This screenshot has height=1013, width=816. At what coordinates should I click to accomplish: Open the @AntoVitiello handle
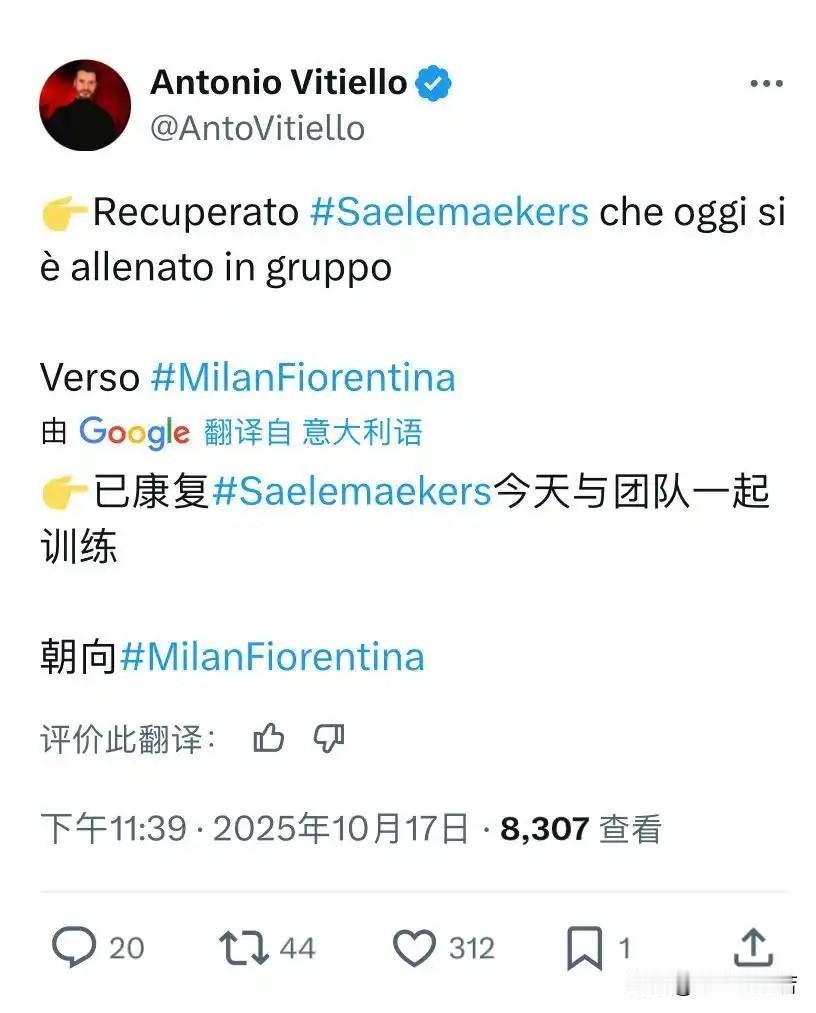[x=257, y=128]
